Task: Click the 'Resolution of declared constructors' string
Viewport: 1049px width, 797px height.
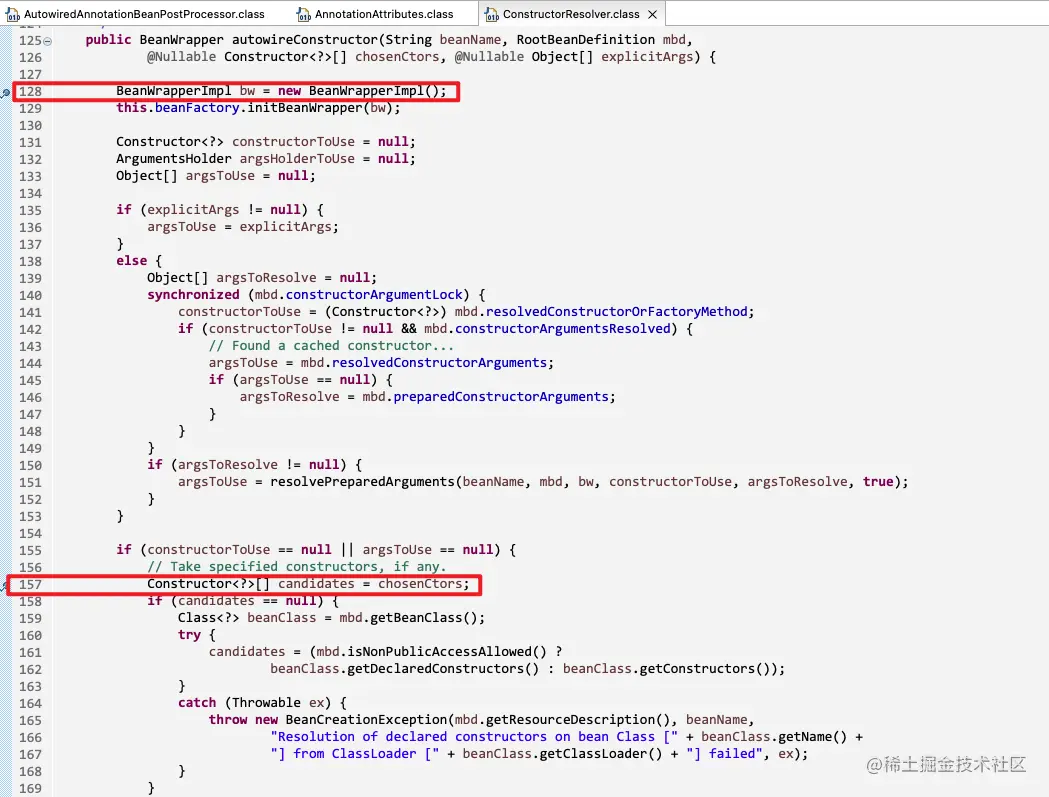Action: point(474,737)
